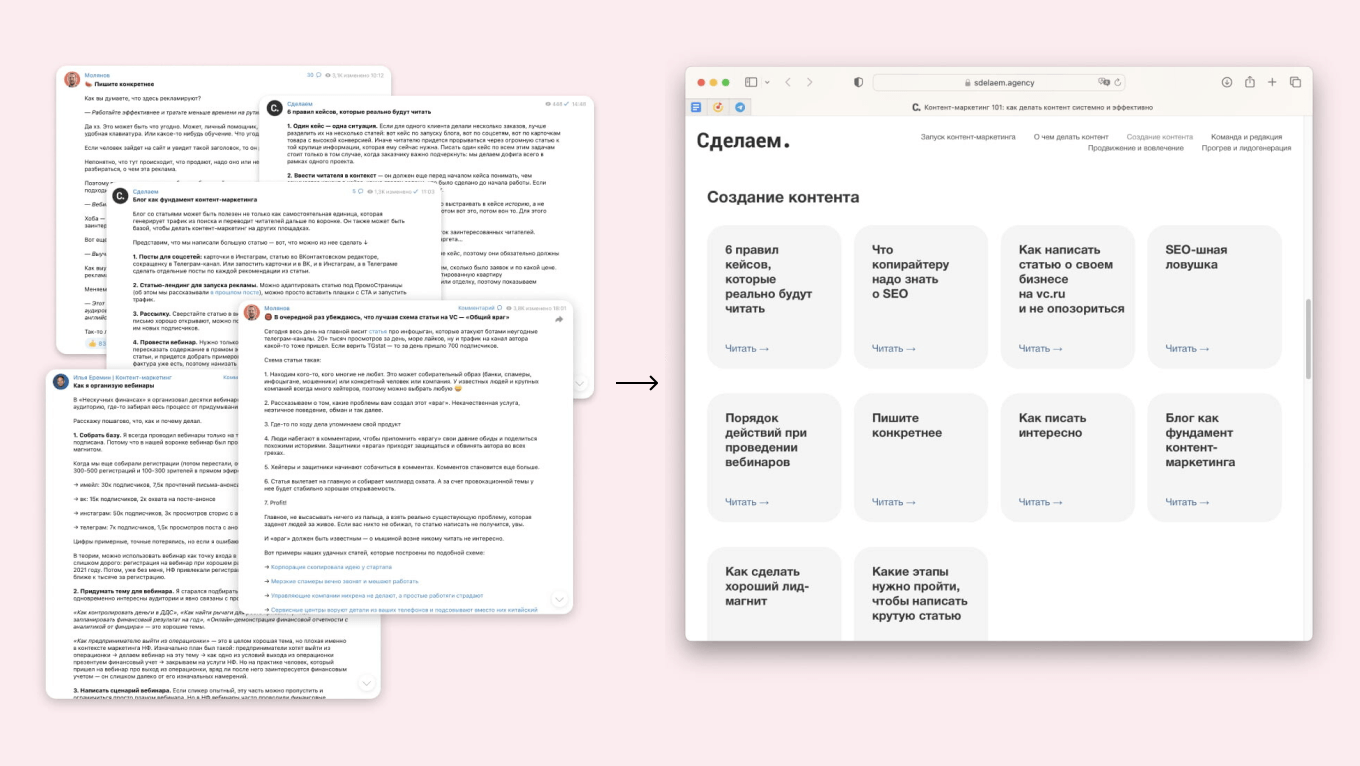Screen dimensions: 1360x766
Task: Go forward with Safari's forward arrow
Action: [x=810, y=82]
